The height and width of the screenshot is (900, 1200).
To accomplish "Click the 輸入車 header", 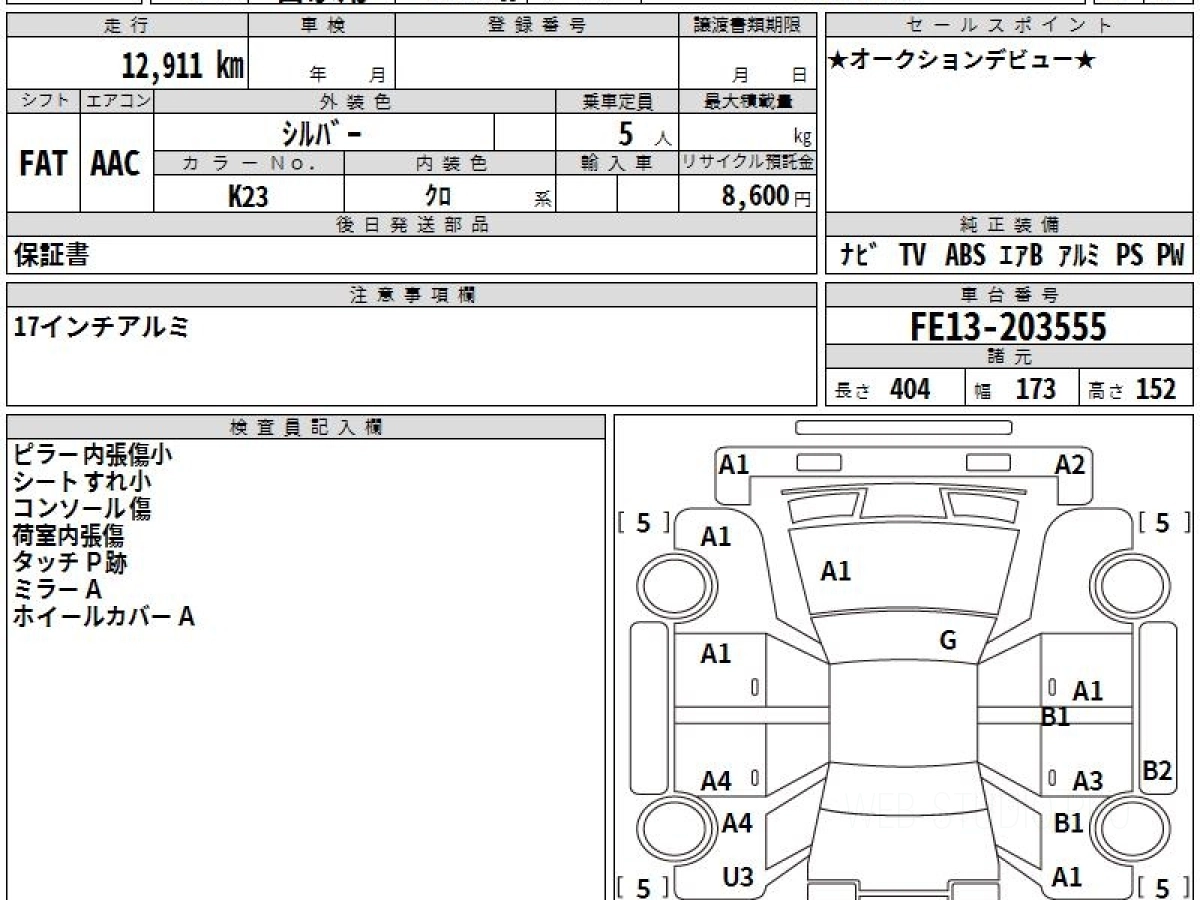I will click(x=617, y=164).
